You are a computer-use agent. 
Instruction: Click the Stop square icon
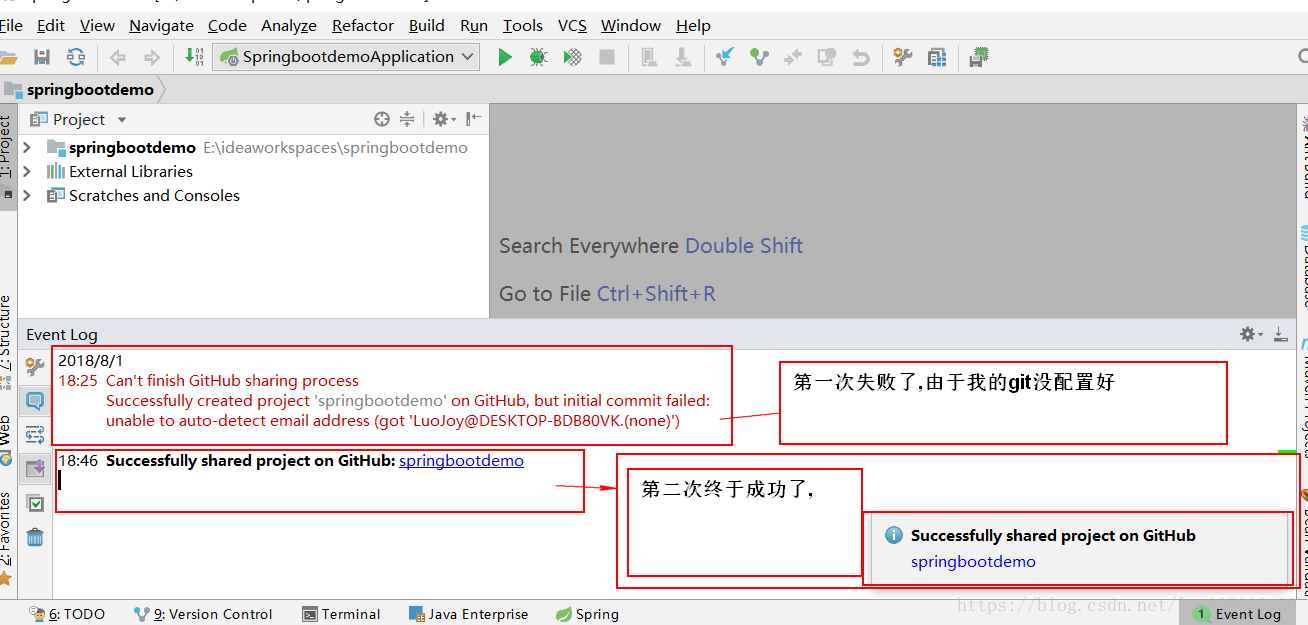(606, 57)
